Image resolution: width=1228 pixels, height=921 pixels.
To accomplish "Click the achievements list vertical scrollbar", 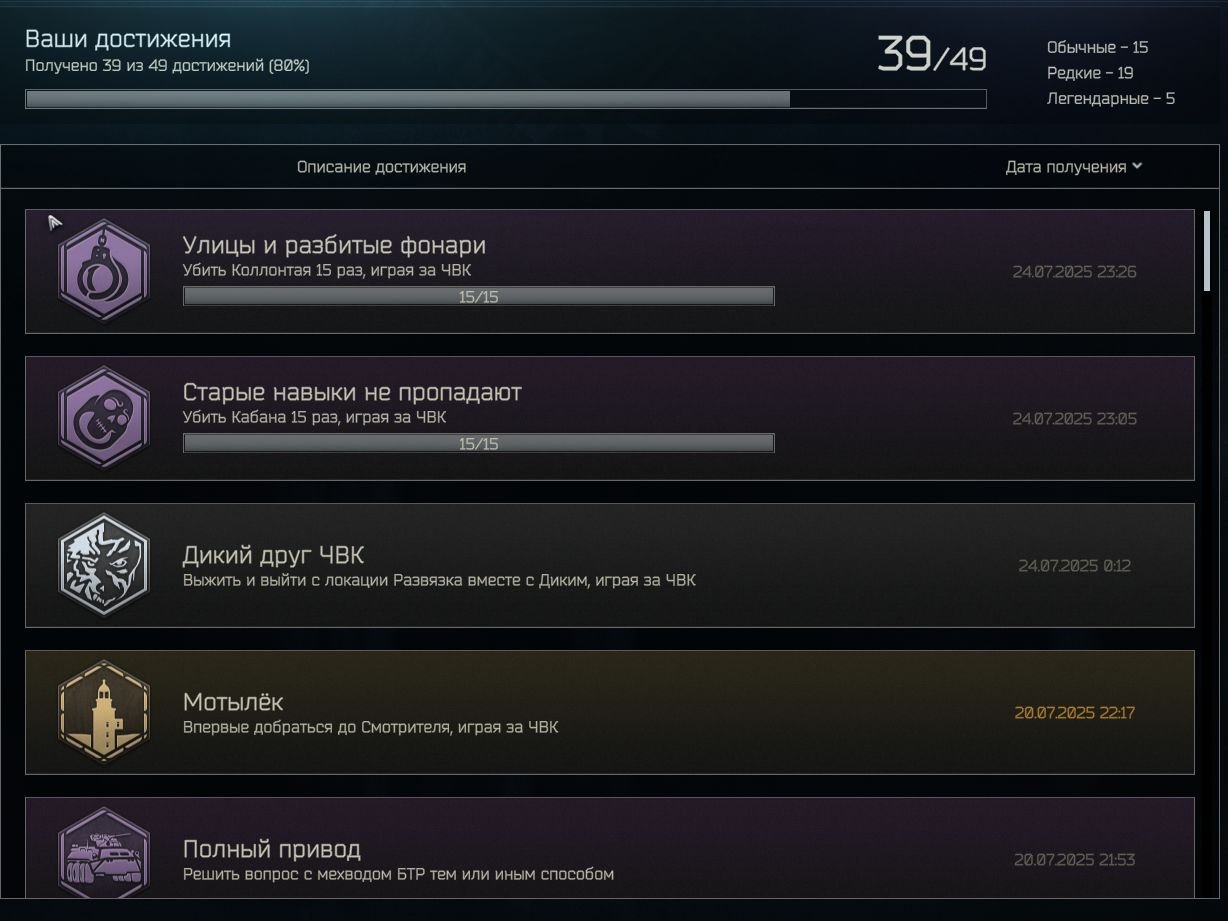I will pos(1207,251).
